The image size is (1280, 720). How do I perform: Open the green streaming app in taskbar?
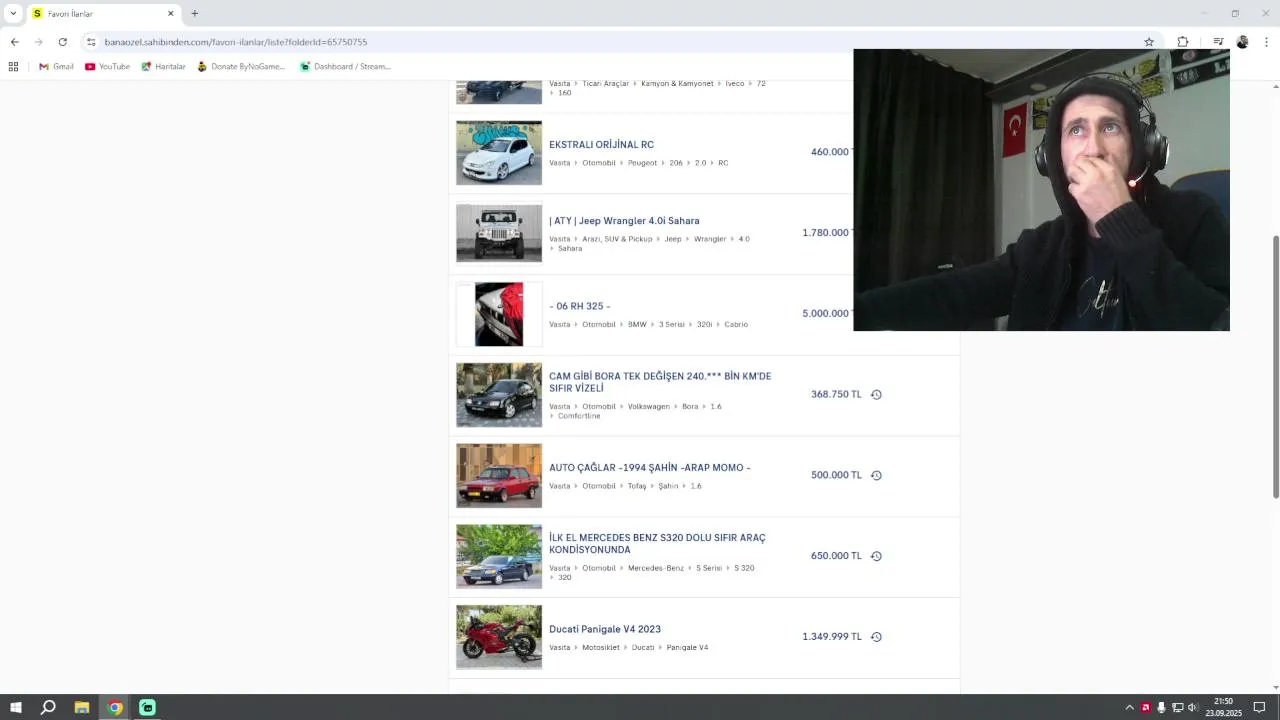click(147, 707)
